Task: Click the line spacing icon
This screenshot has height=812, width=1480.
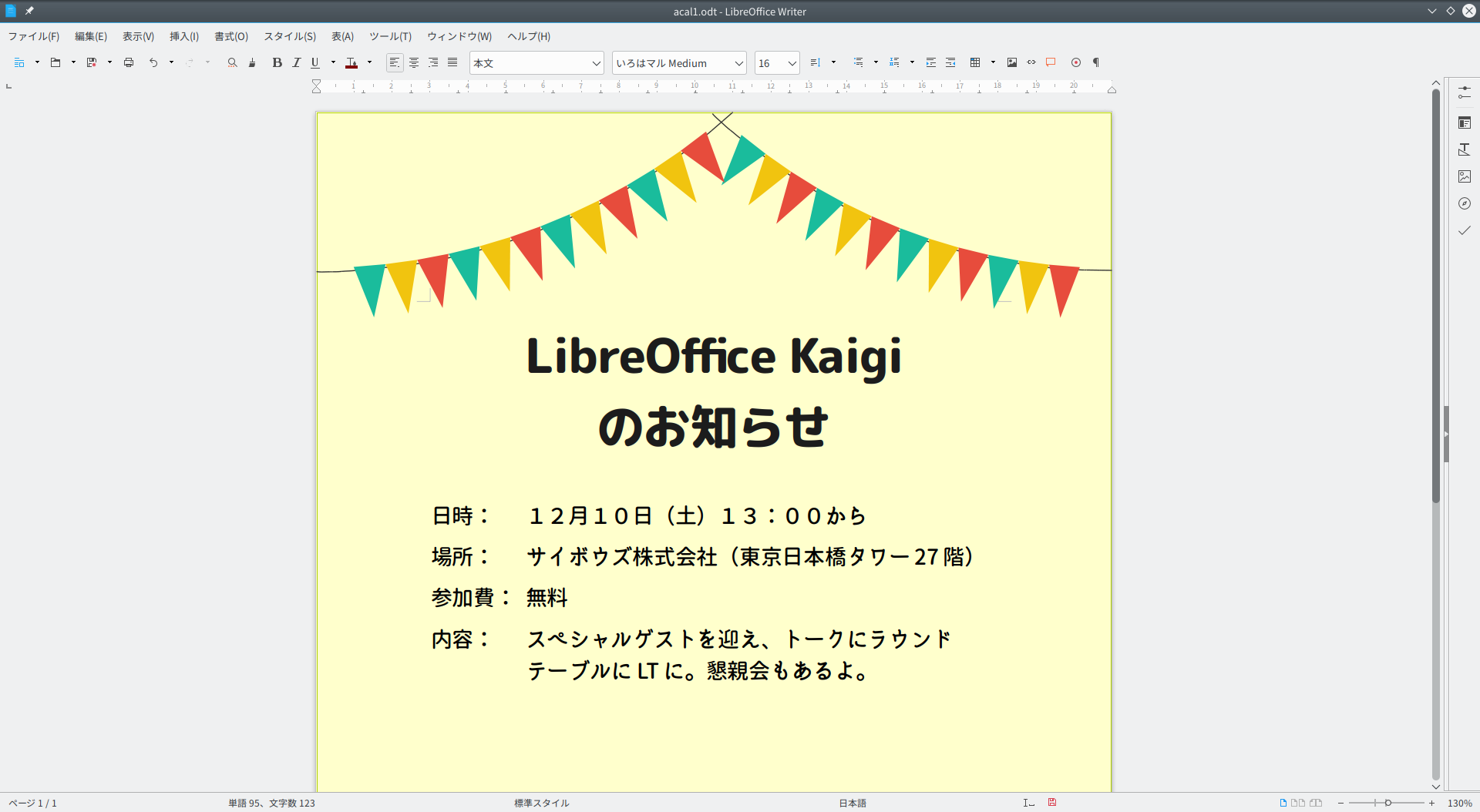Action: (816, 62)
